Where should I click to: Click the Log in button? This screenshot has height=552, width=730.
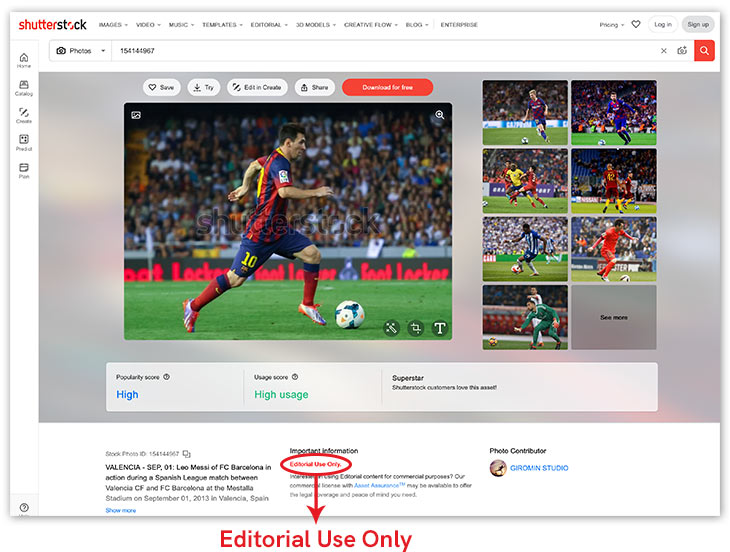coord(662,25)
